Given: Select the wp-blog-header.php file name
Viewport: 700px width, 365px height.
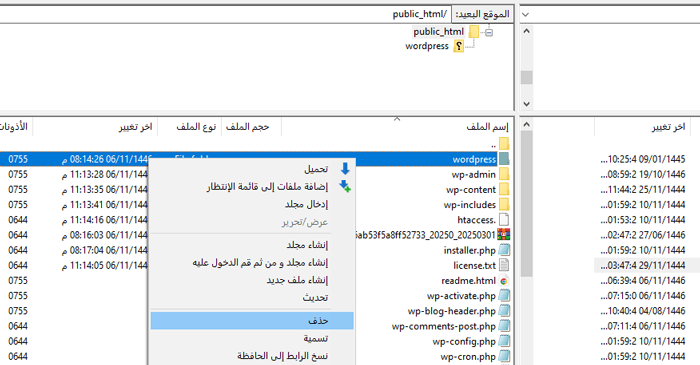Looking at the screenshot, I should [452, 311].
